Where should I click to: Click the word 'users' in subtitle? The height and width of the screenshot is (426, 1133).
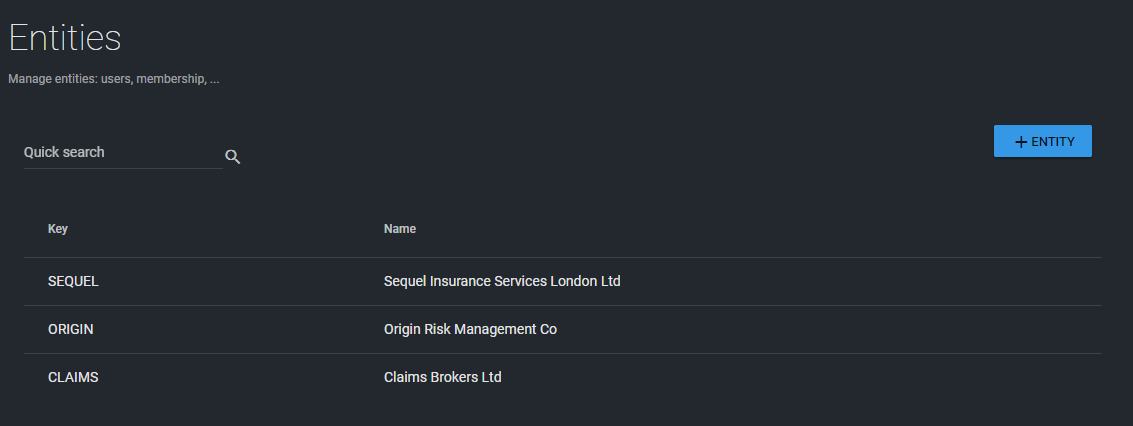click(x=116, y=79)
